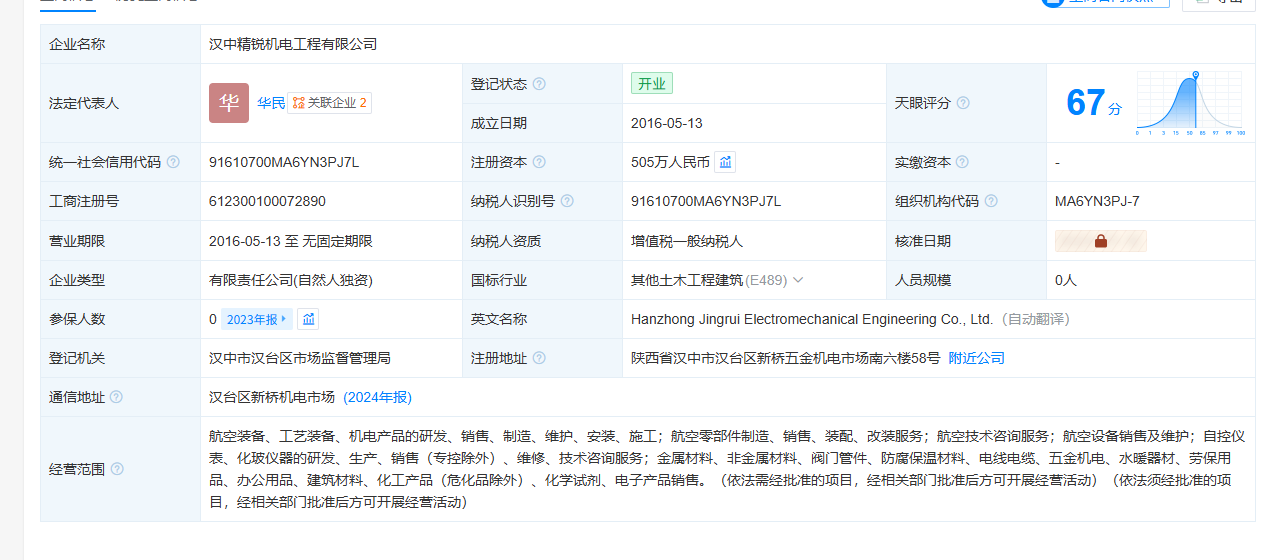Click help icon next to 注册资本

(x=539, y=162)
